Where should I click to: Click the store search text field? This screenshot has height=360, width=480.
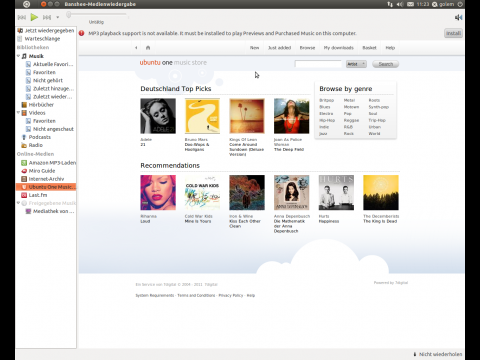(318, 64)
